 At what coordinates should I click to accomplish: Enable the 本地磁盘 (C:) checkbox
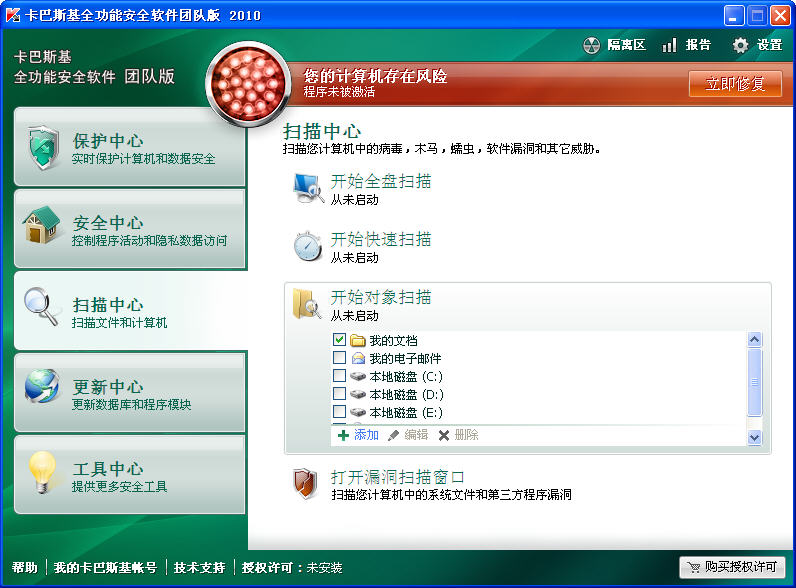pyautogui.click(x=339, y=376)
